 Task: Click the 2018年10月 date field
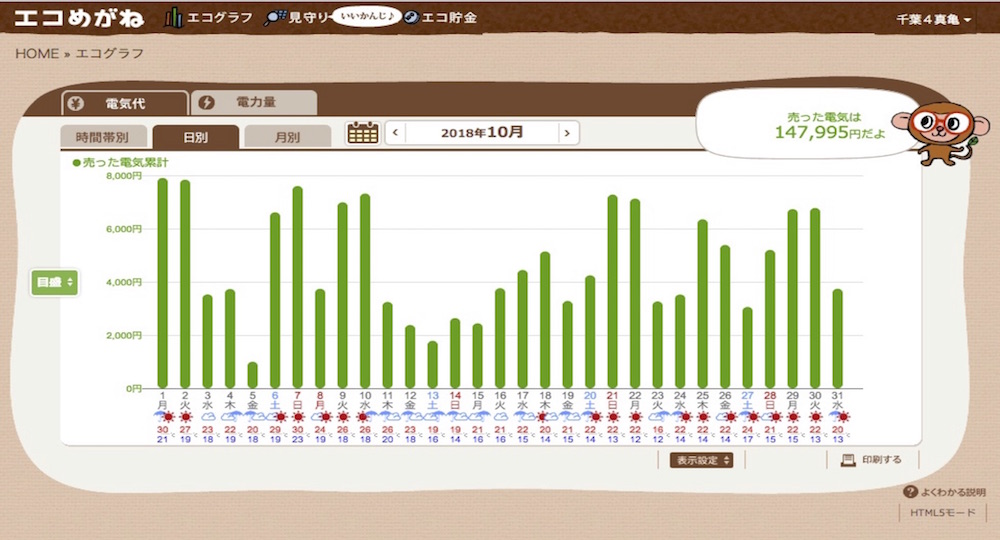pos(482,132)
